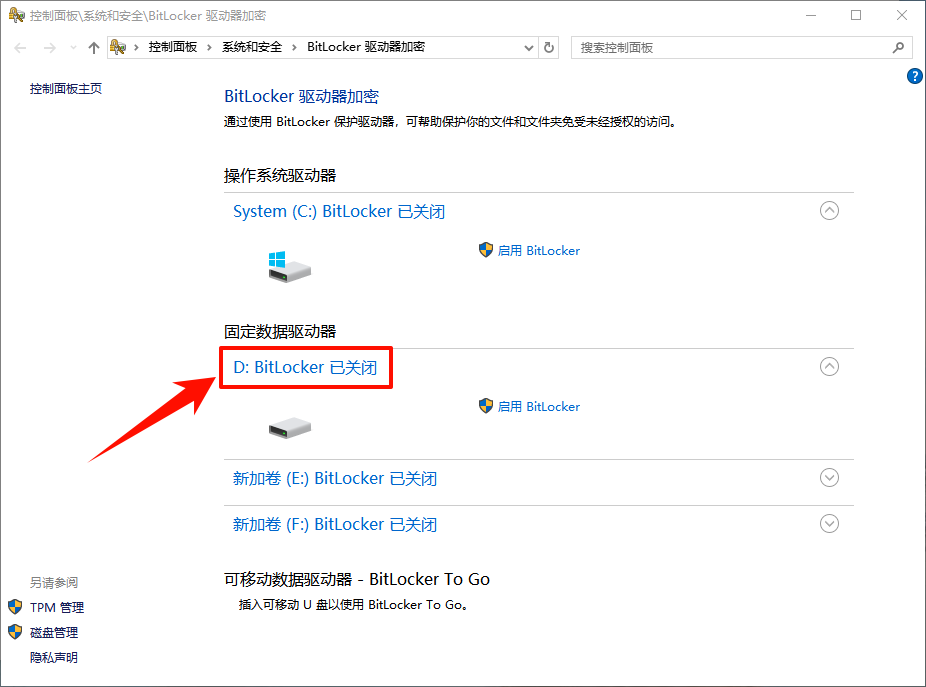This screenshot has height=687, width=926.
Task: Click the BitLocker 驱动器加密 page title
Action: pos(301,96)
